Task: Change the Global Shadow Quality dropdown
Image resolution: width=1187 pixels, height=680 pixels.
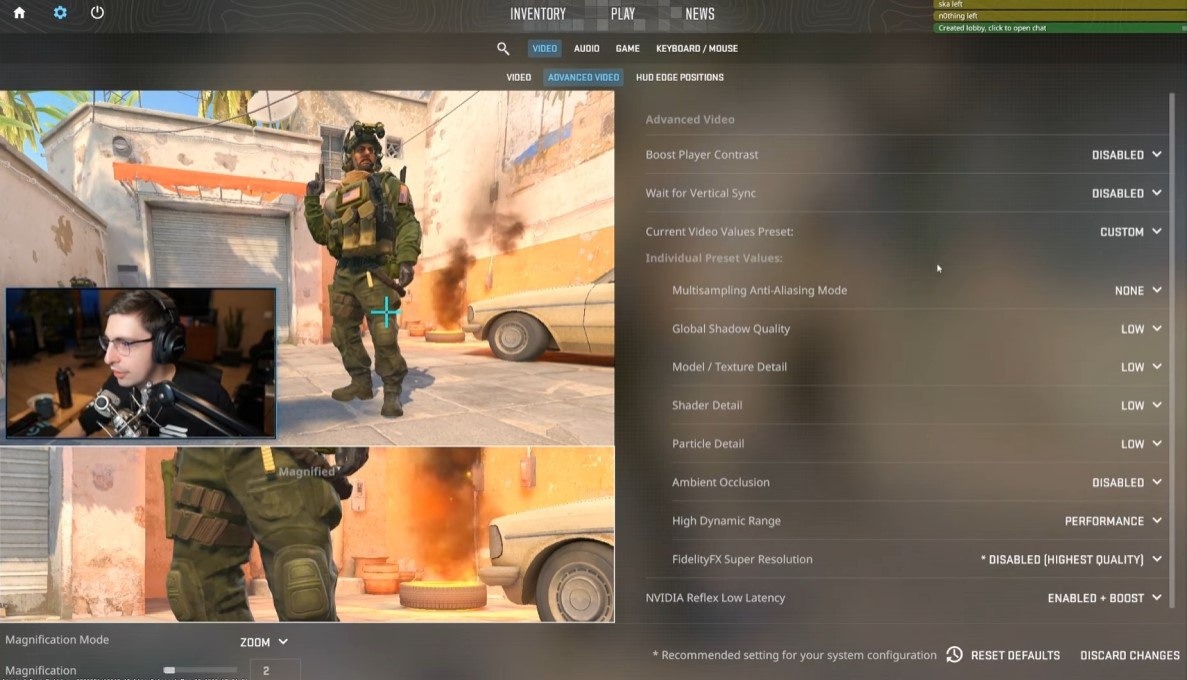Action: tap(1141, 329)
